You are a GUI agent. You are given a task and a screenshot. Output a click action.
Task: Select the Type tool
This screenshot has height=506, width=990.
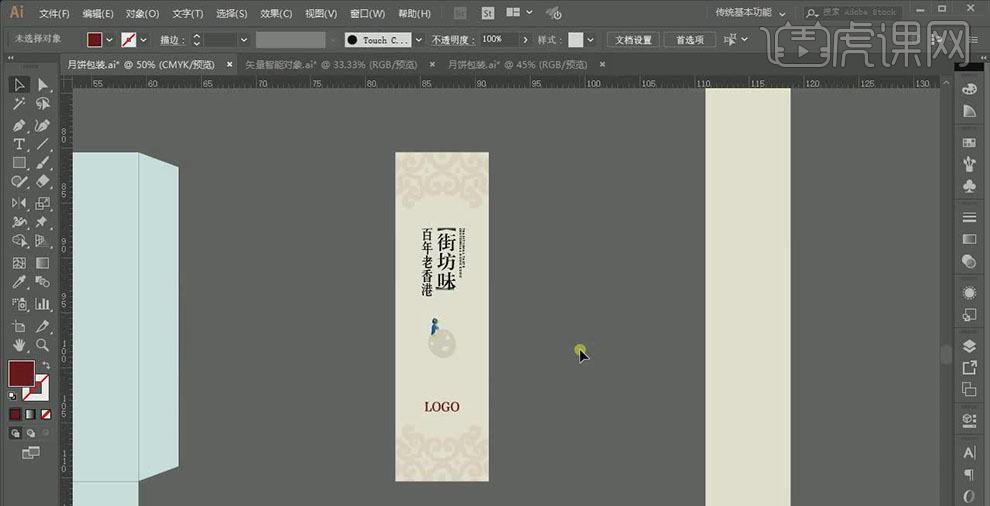tap(19, 144)
